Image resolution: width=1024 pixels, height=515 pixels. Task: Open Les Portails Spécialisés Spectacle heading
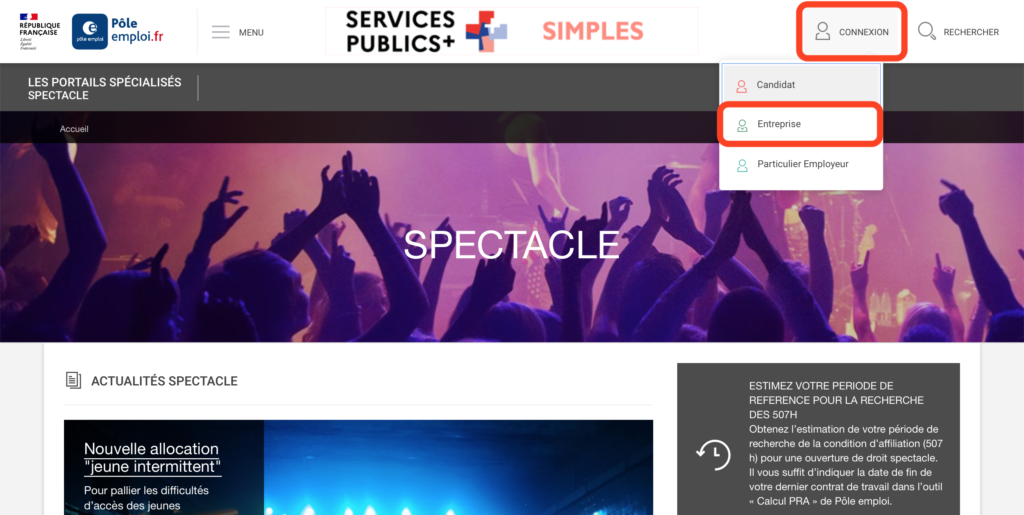pos(104,89)
